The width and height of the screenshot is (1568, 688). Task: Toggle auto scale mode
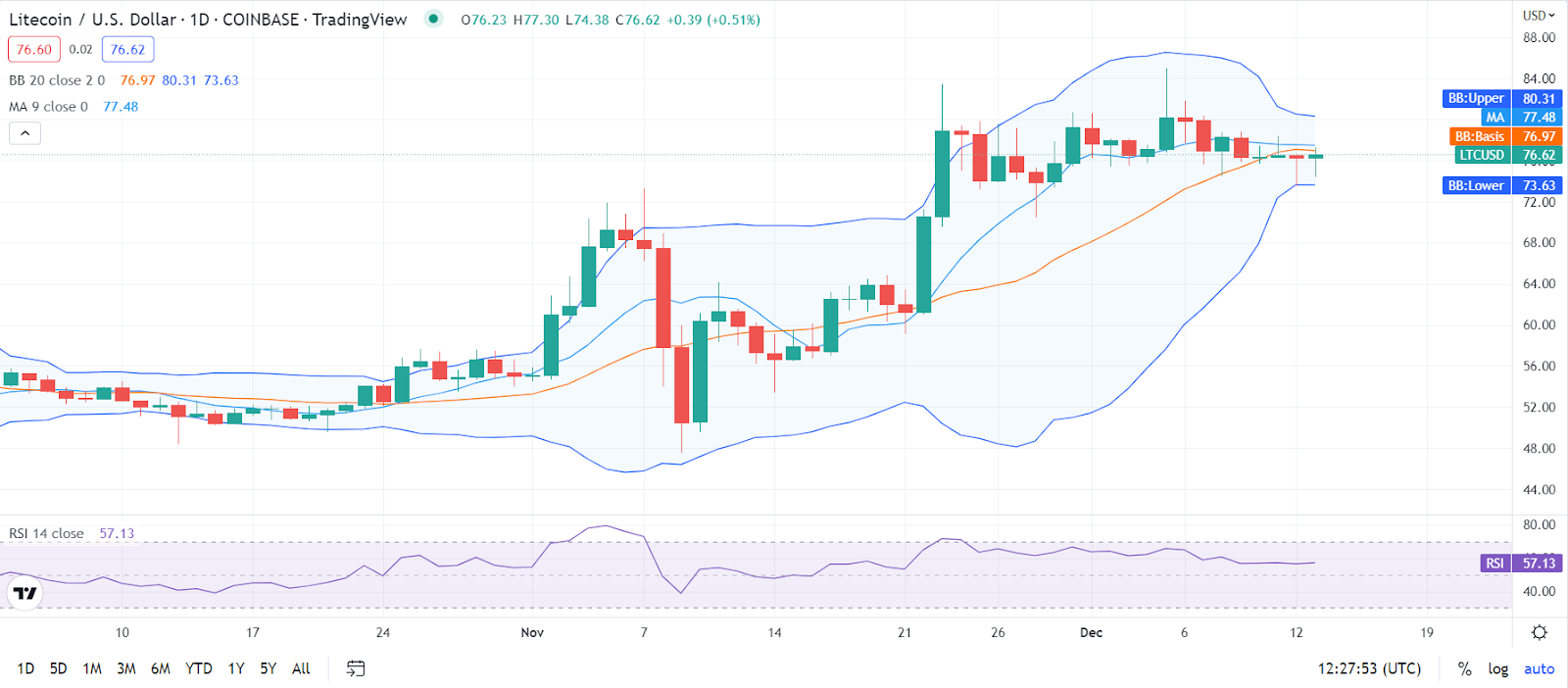[x=1539, y=668]
